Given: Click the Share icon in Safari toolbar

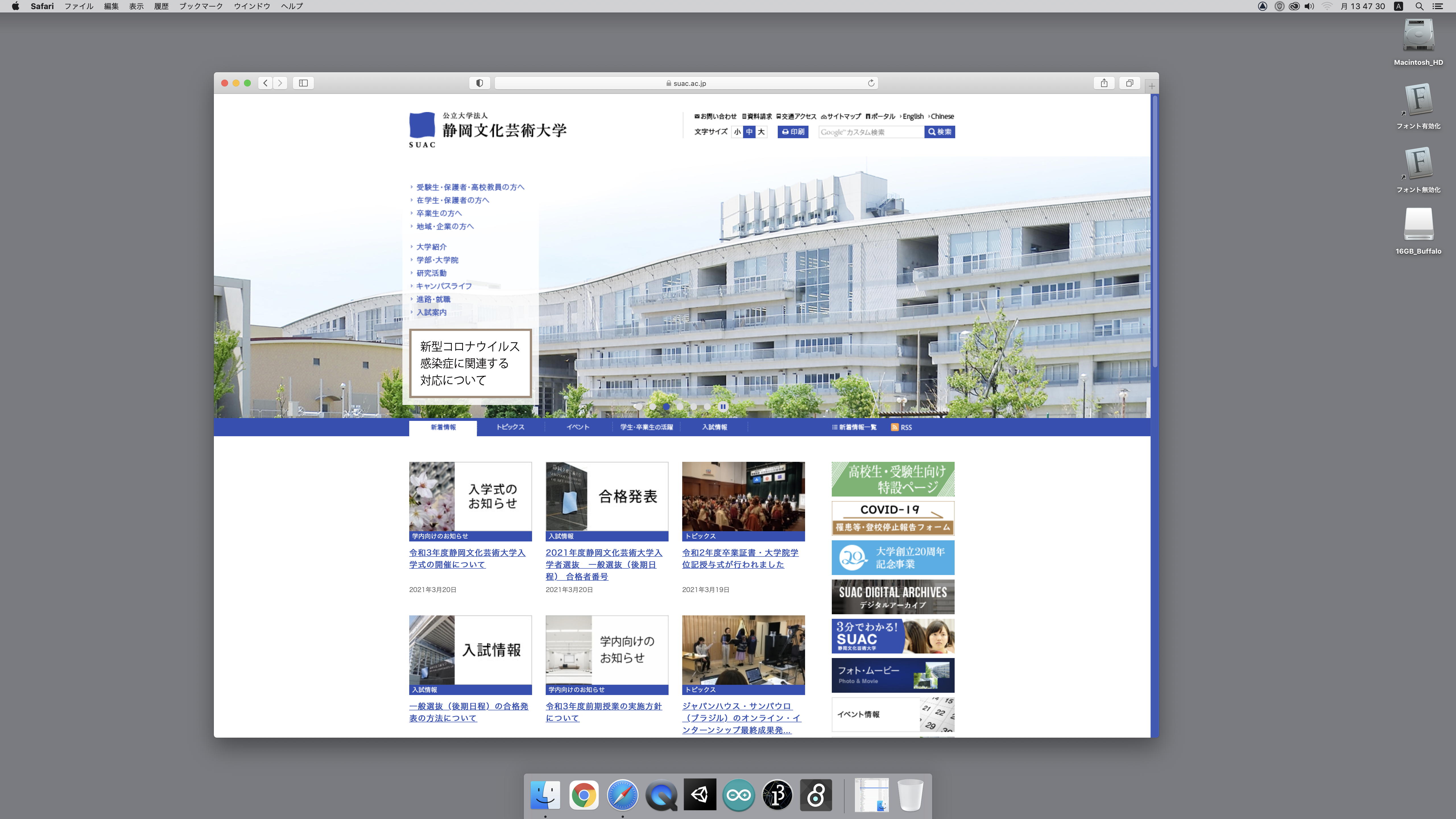Looking at the screenshot, I should tap(1104, 83).
